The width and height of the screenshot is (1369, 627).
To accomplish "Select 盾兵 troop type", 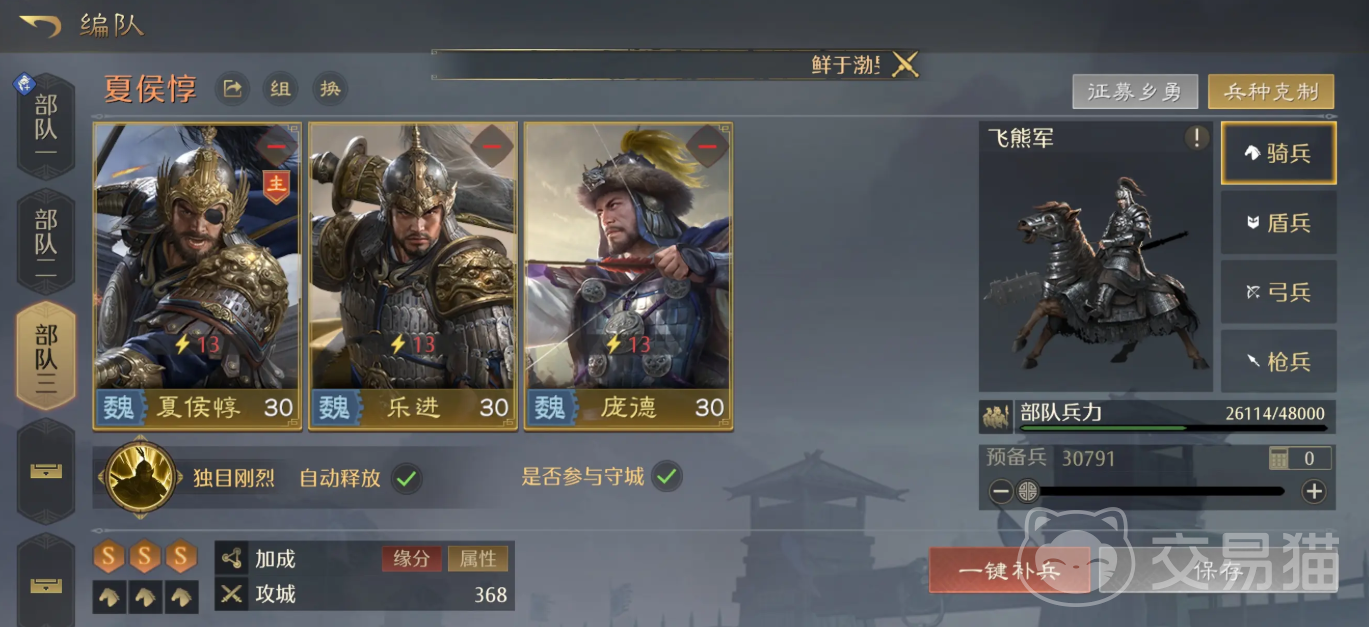I will point(1278,223).
